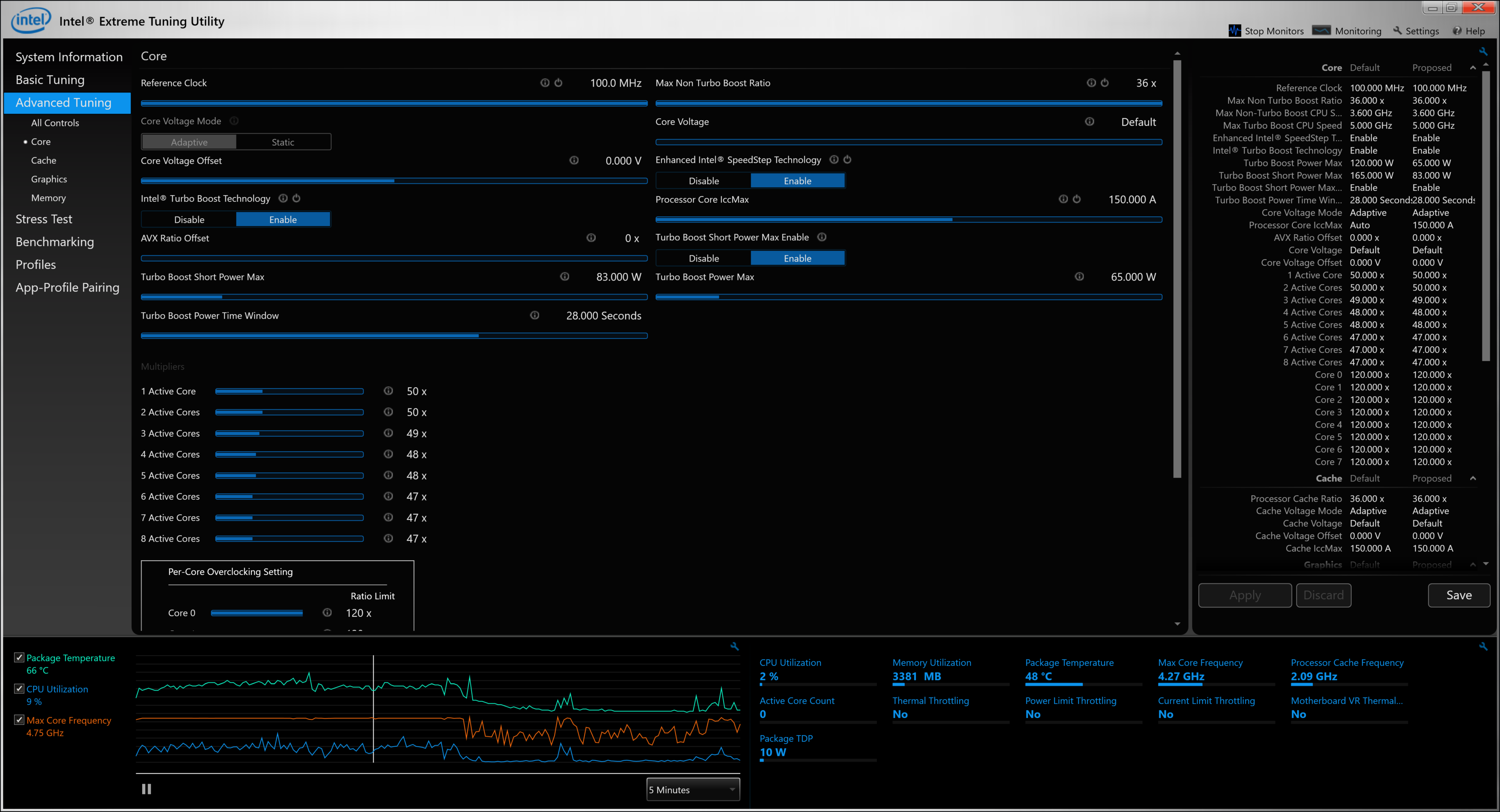
Task: Open the 5 Minutes time range dropdown
Action: coord(693,790)
